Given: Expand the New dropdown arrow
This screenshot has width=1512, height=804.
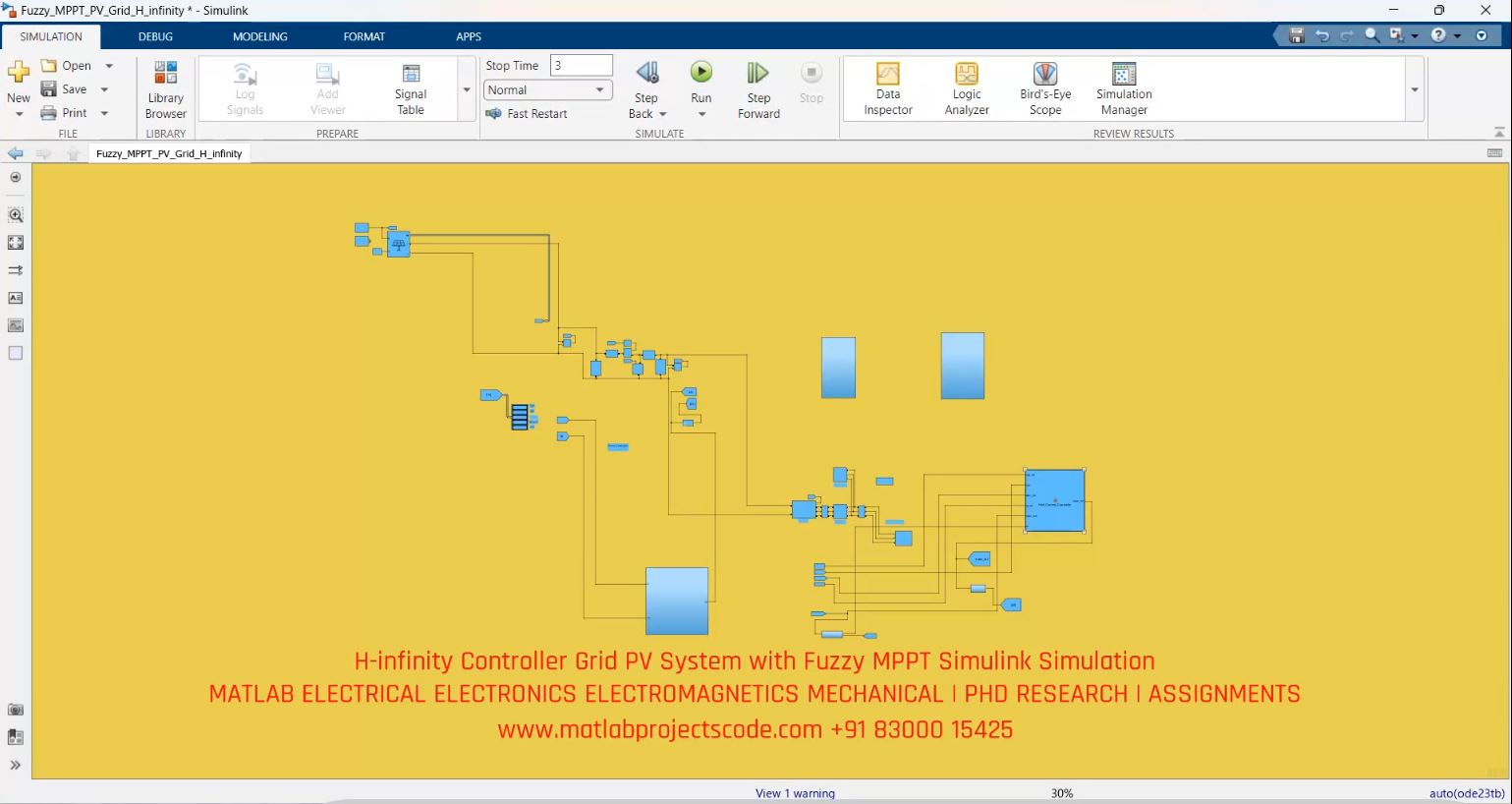Looking at the screenshot, I should click(19, 114).
